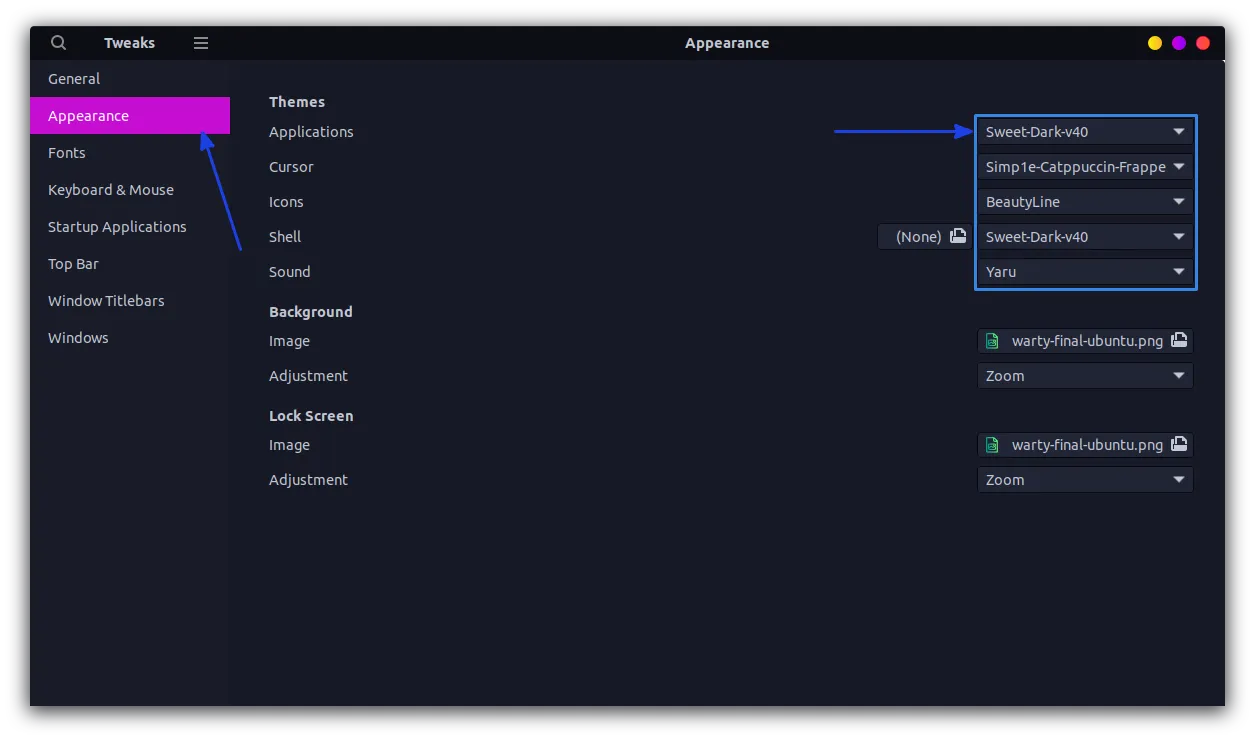Select warty-final-ubuntu.png as background image
Screen dimensions: 1255x740
point(1075,340)
